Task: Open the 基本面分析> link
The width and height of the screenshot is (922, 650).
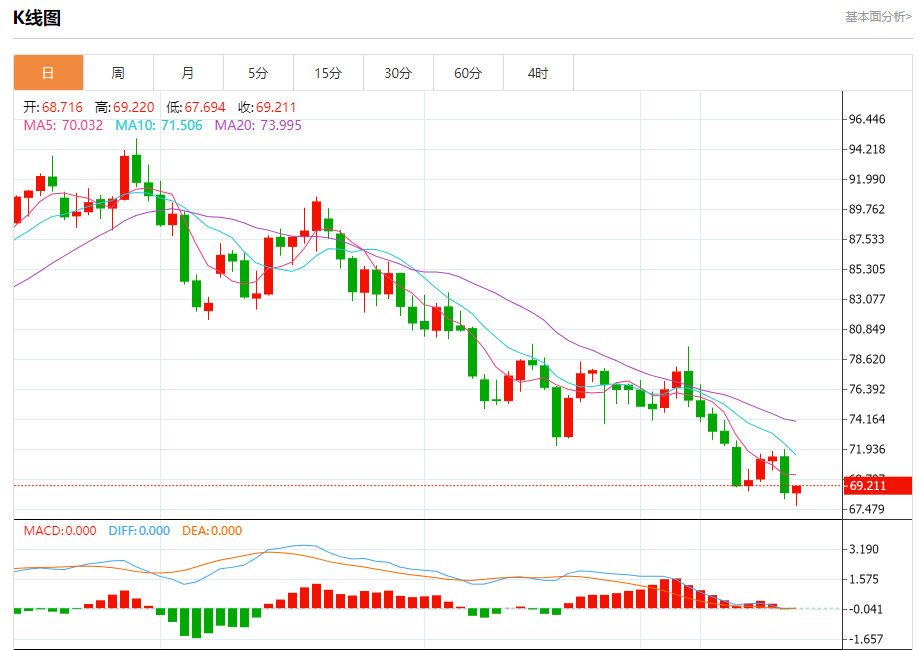Action: click(x=878, y=16)
